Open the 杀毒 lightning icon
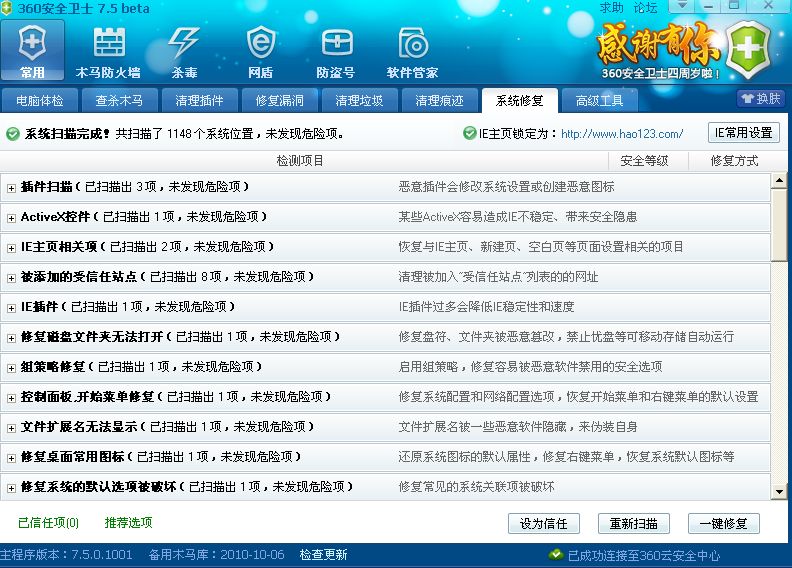792x568 pixels. [184, 51]
